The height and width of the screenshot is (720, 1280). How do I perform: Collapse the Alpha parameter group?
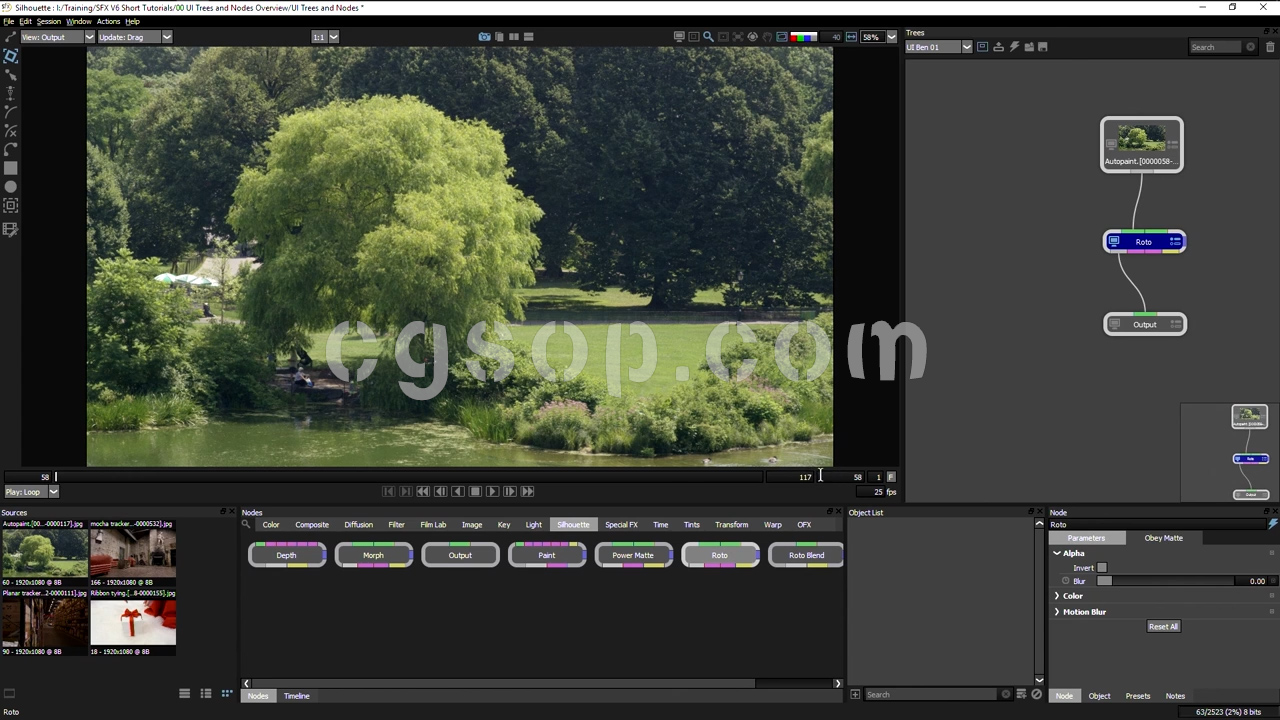[1057, 553]
